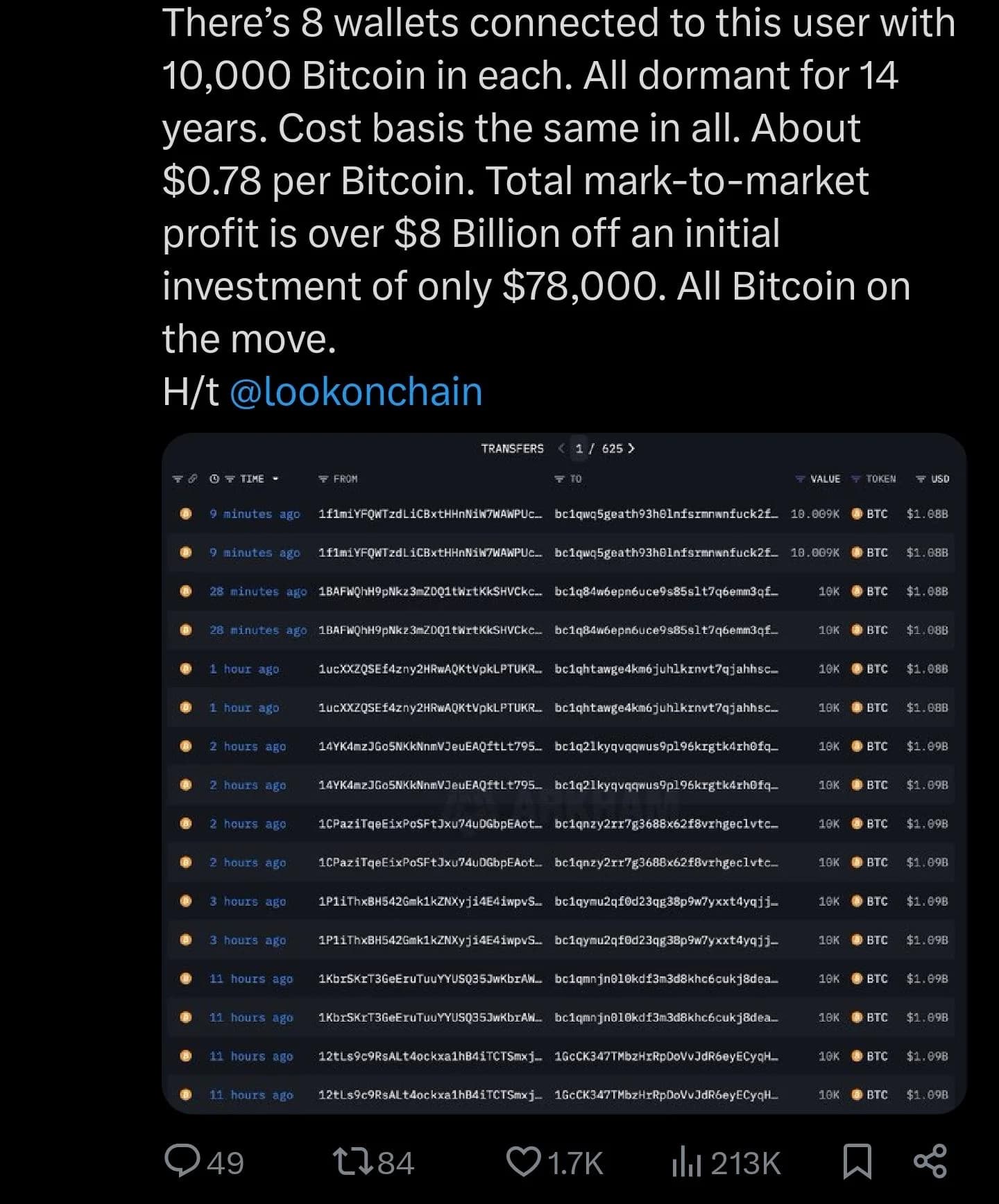Viewport: 999px width, 1204px height.
Task: Open the view analytics bar icon
Action: coord(687,1162)
